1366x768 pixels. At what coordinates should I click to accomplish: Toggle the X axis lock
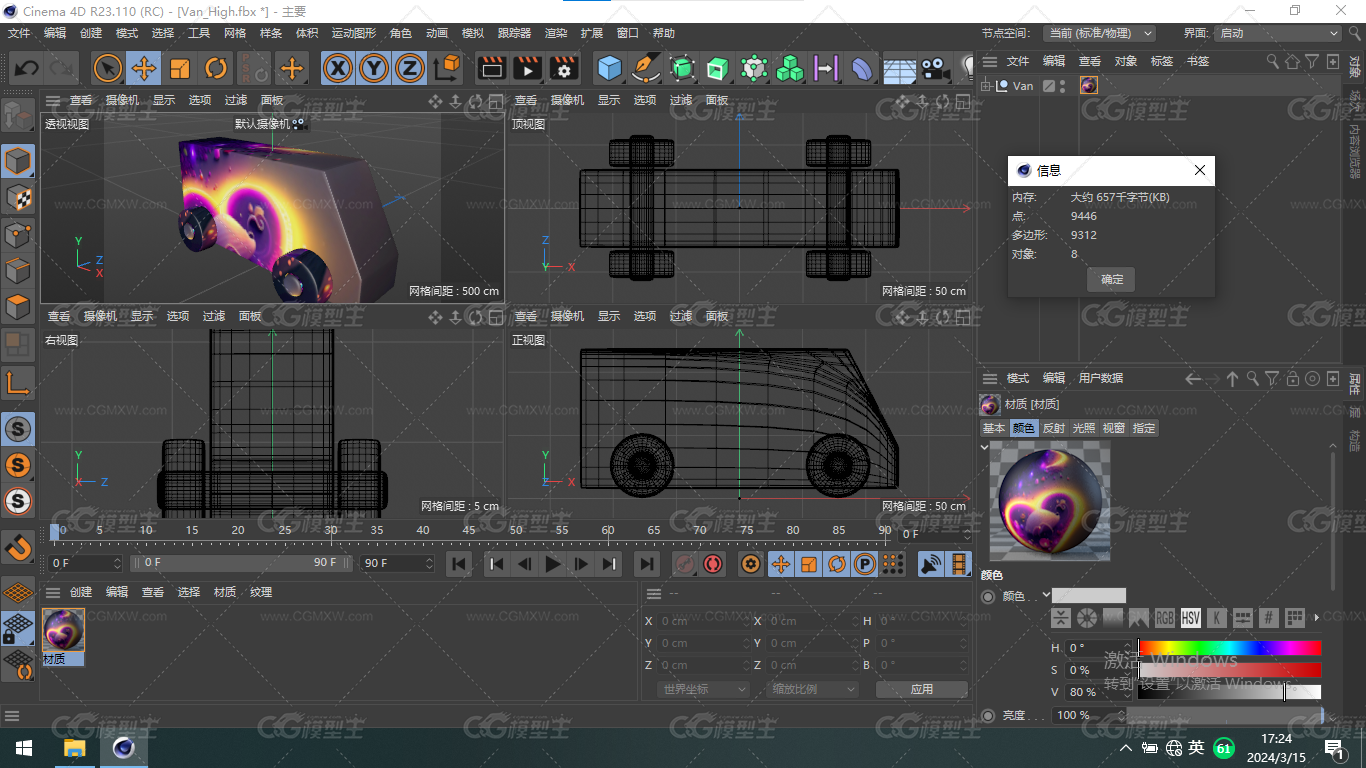339,68
